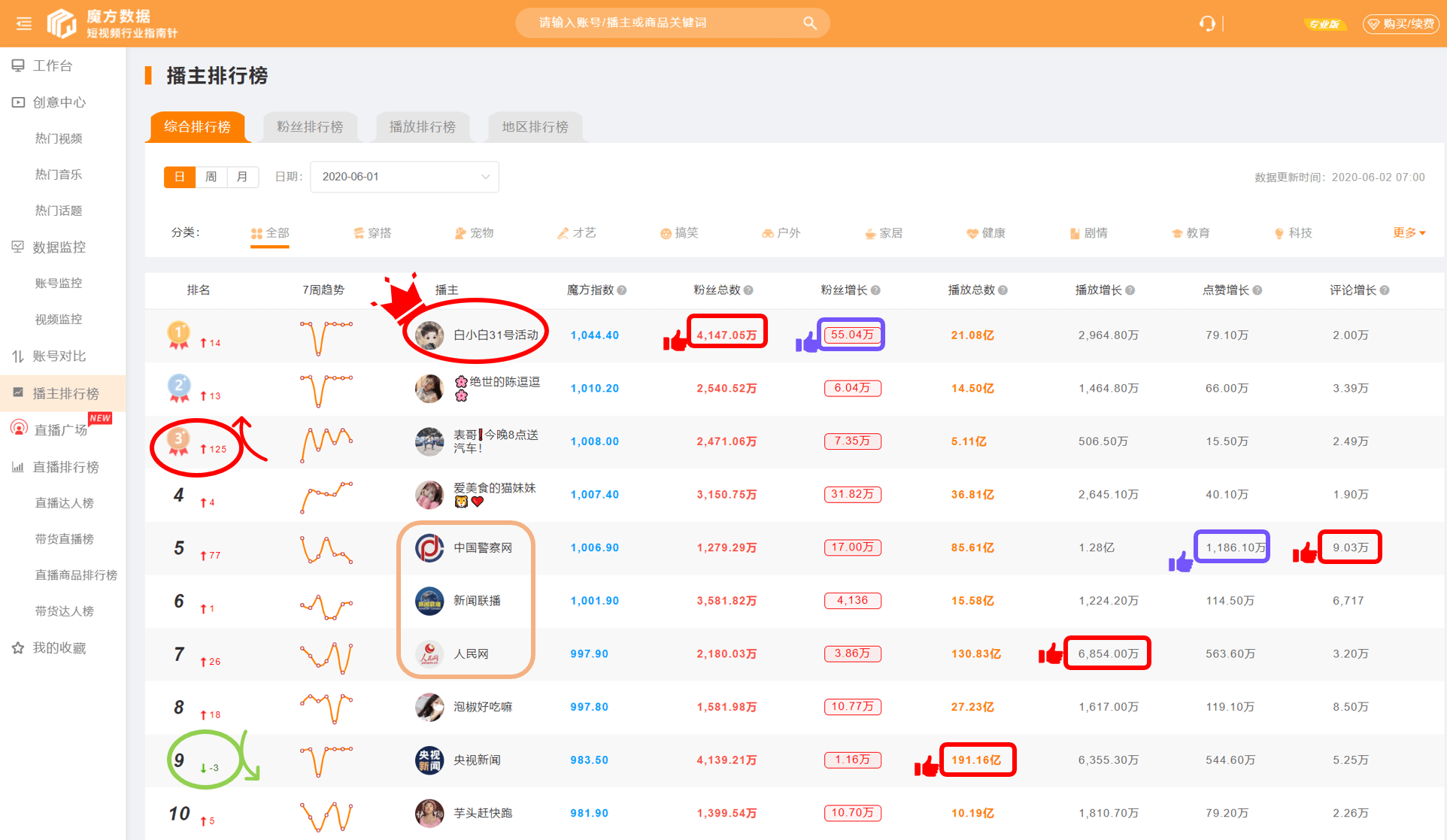Click fan growth 31.82万 badge
This screenshot has width=1447, height=840.
[x=852, y=494]
